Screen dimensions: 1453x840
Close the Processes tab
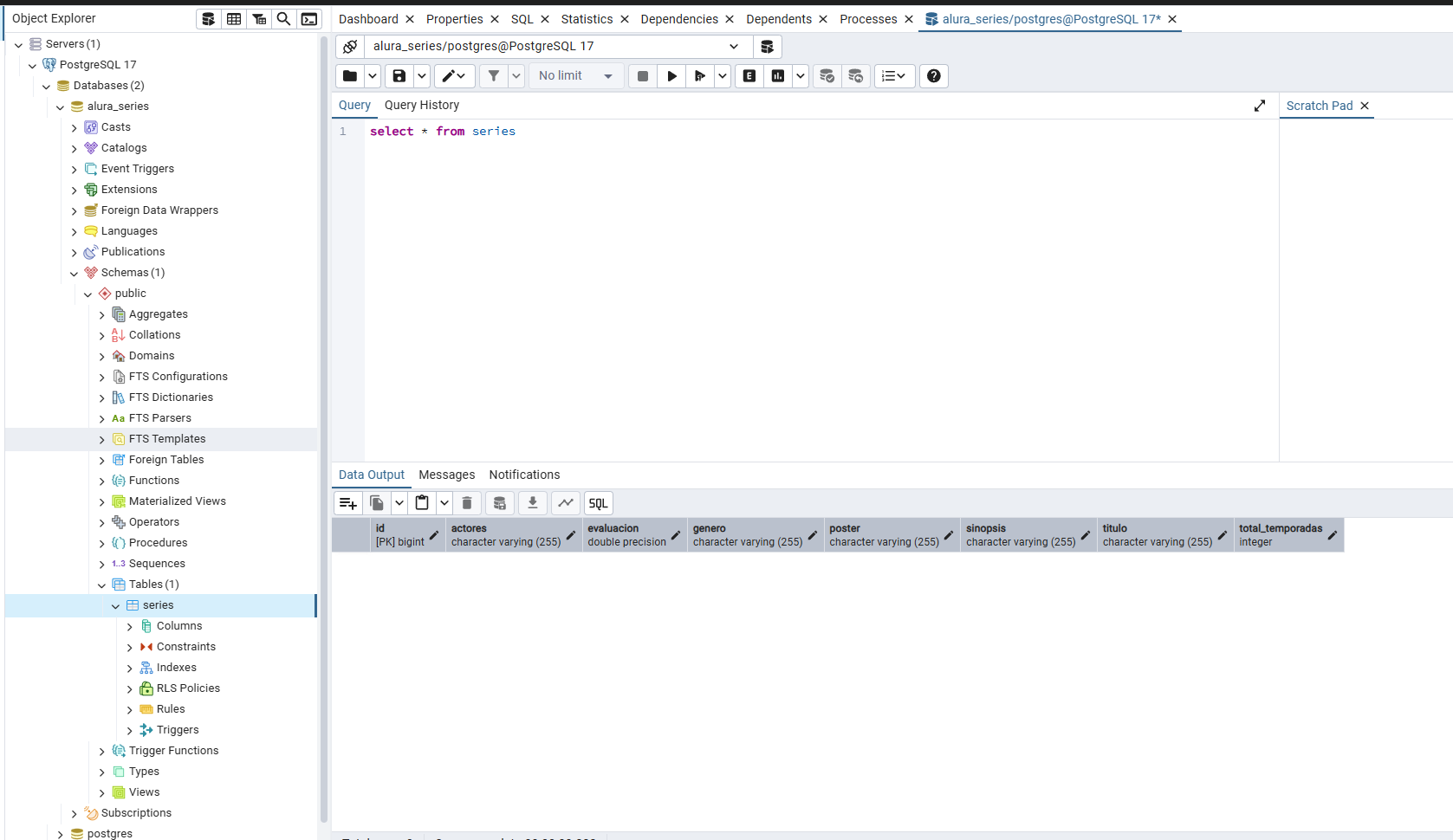tap(909, 19)
